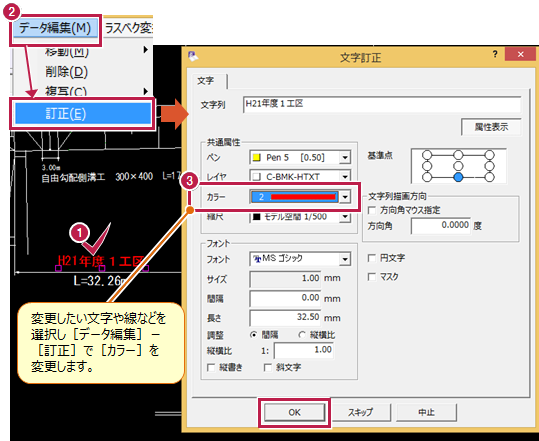Select the bottom-left base point circle
The height and width of the screenshot is (441, 539).
427,177
